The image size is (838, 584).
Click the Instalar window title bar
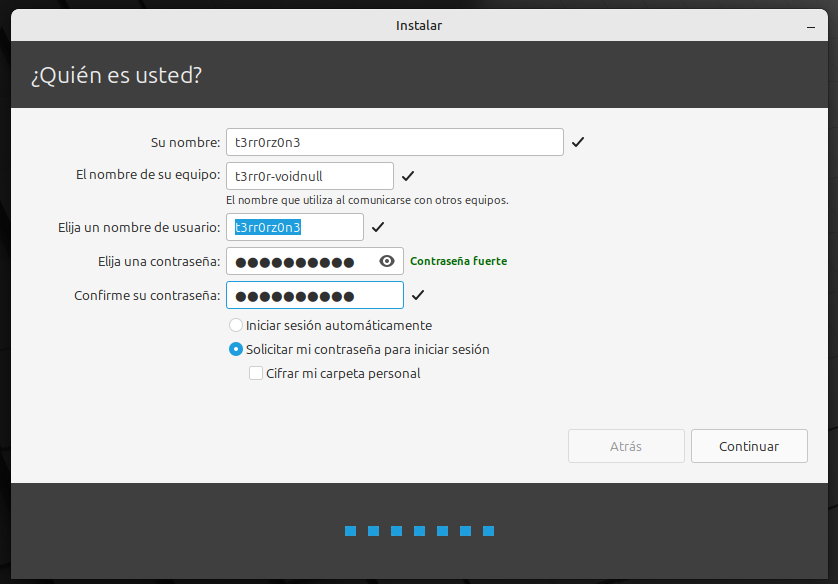click(x=418, y=25)
